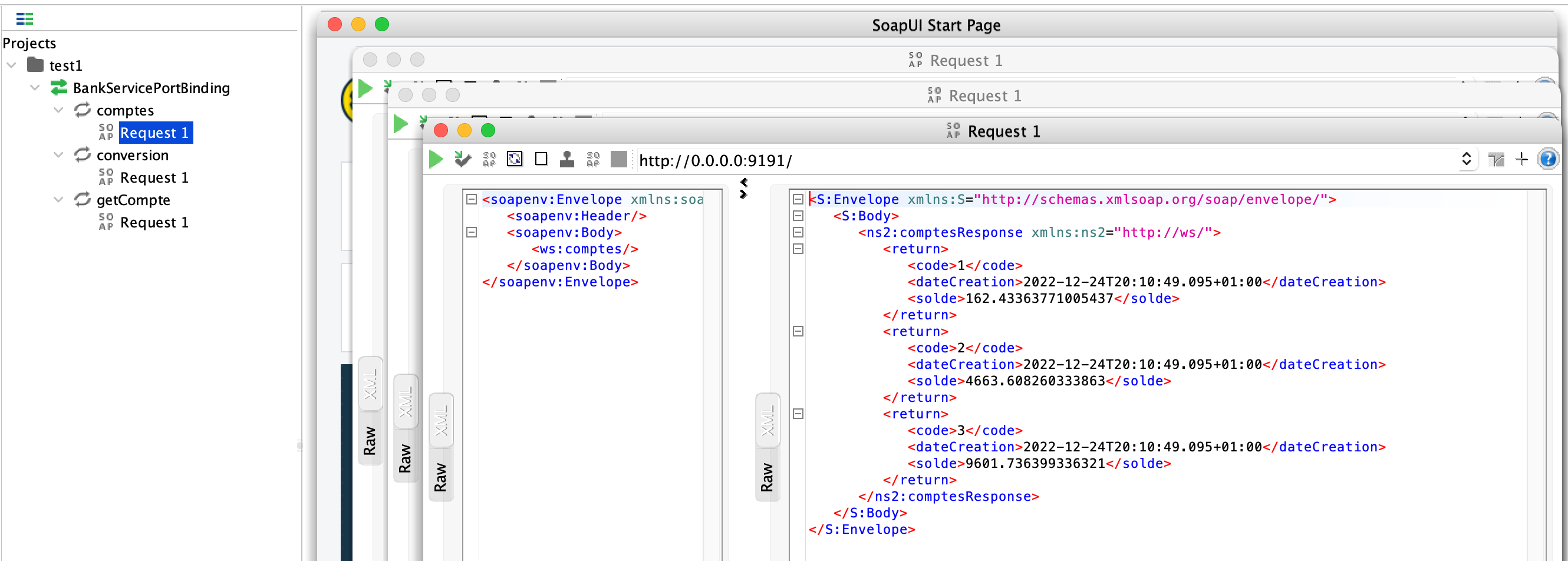Collapse the soapenv:Envelope fold in the request
Screen dimensions: 1568x561
coord(471,200)
